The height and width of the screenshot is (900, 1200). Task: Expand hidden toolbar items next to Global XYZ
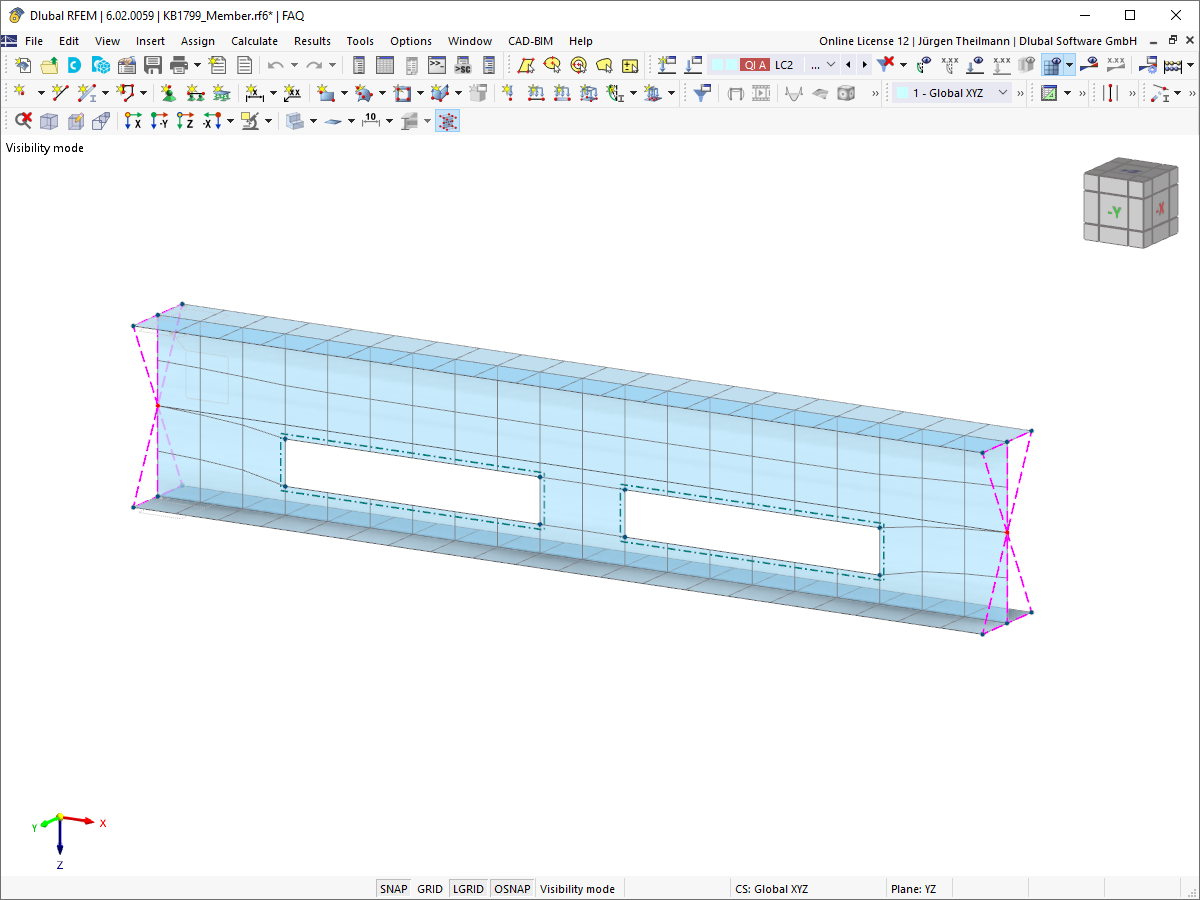click(x=1021, y=92)
